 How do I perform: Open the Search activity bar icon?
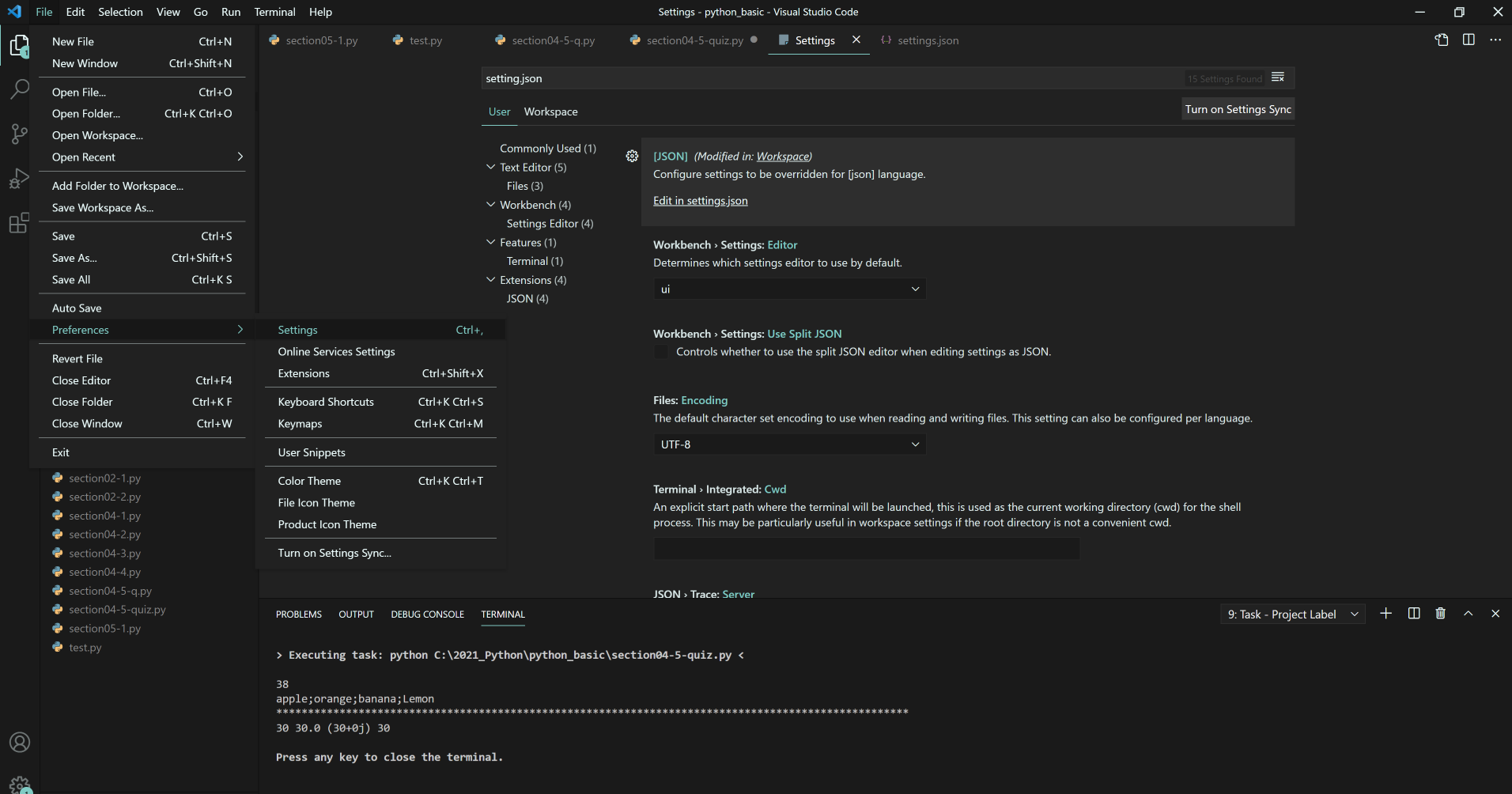point(19,89)
